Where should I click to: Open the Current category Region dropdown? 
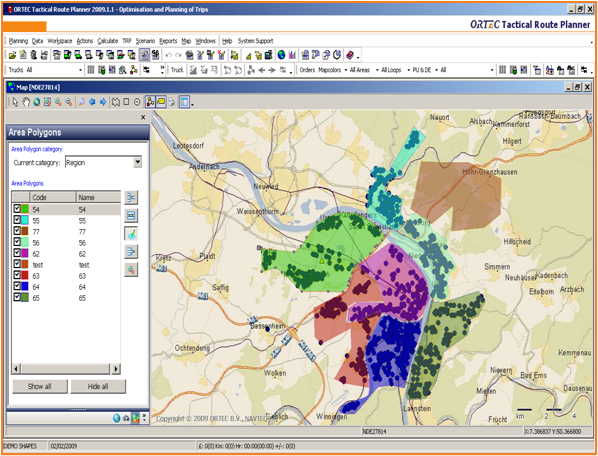click(138, 162)
